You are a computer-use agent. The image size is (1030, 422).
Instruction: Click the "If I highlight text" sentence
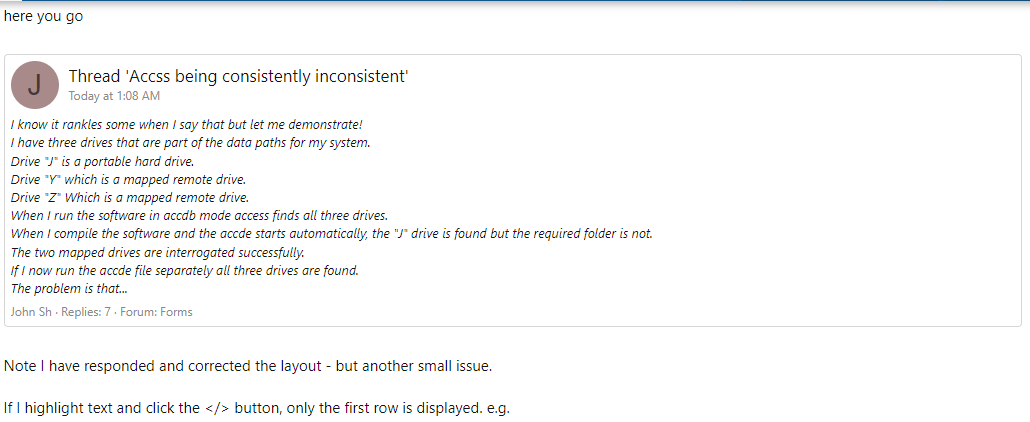(x=256, y=408)
